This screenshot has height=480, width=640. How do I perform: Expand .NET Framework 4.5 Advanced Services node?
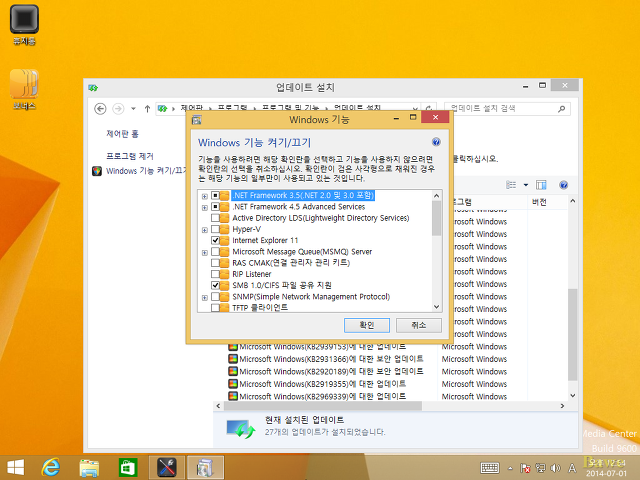[204, 208]
